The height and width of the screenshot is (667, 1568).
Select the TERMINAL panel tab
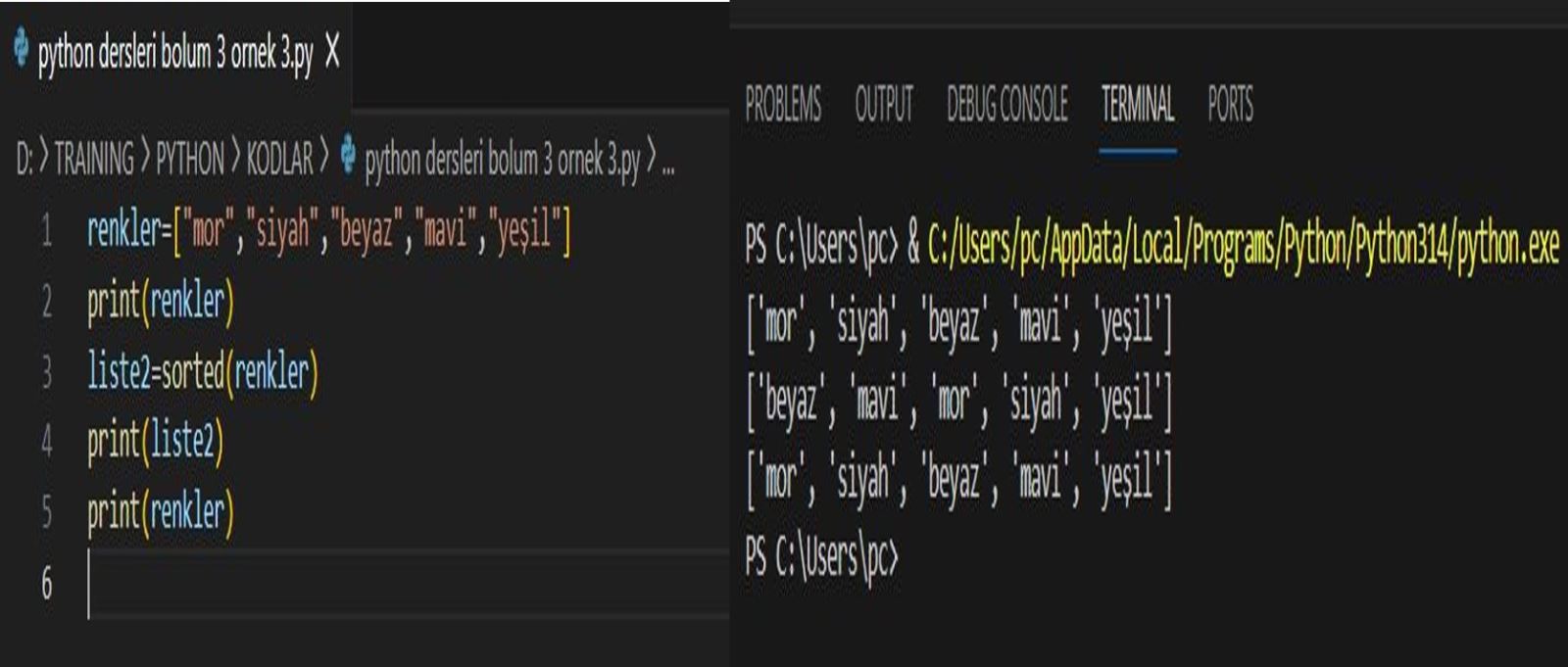point(1137,104)
